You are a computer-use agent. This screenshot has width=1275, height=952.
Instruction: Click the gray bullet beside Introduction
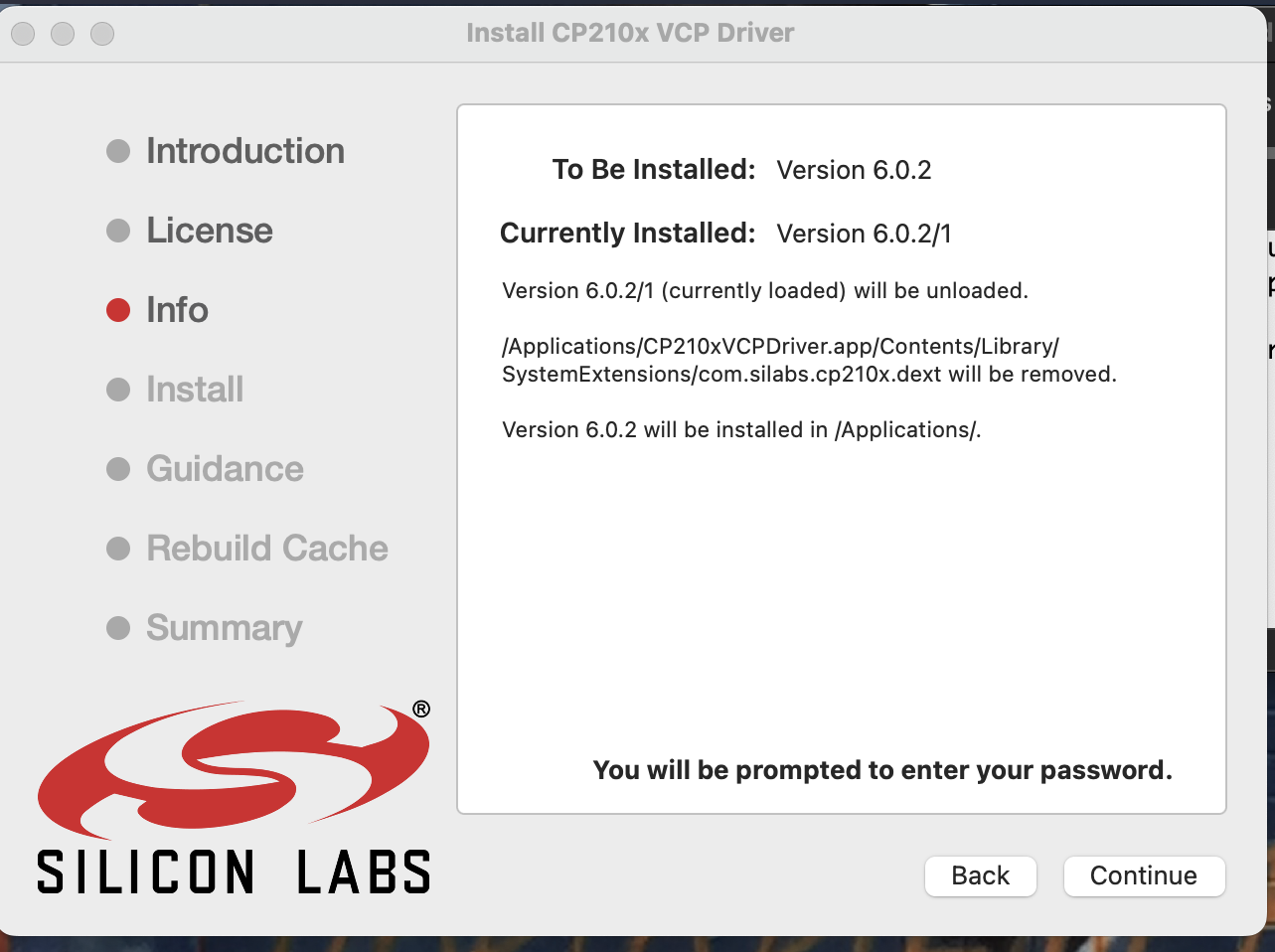click(118, 151)
